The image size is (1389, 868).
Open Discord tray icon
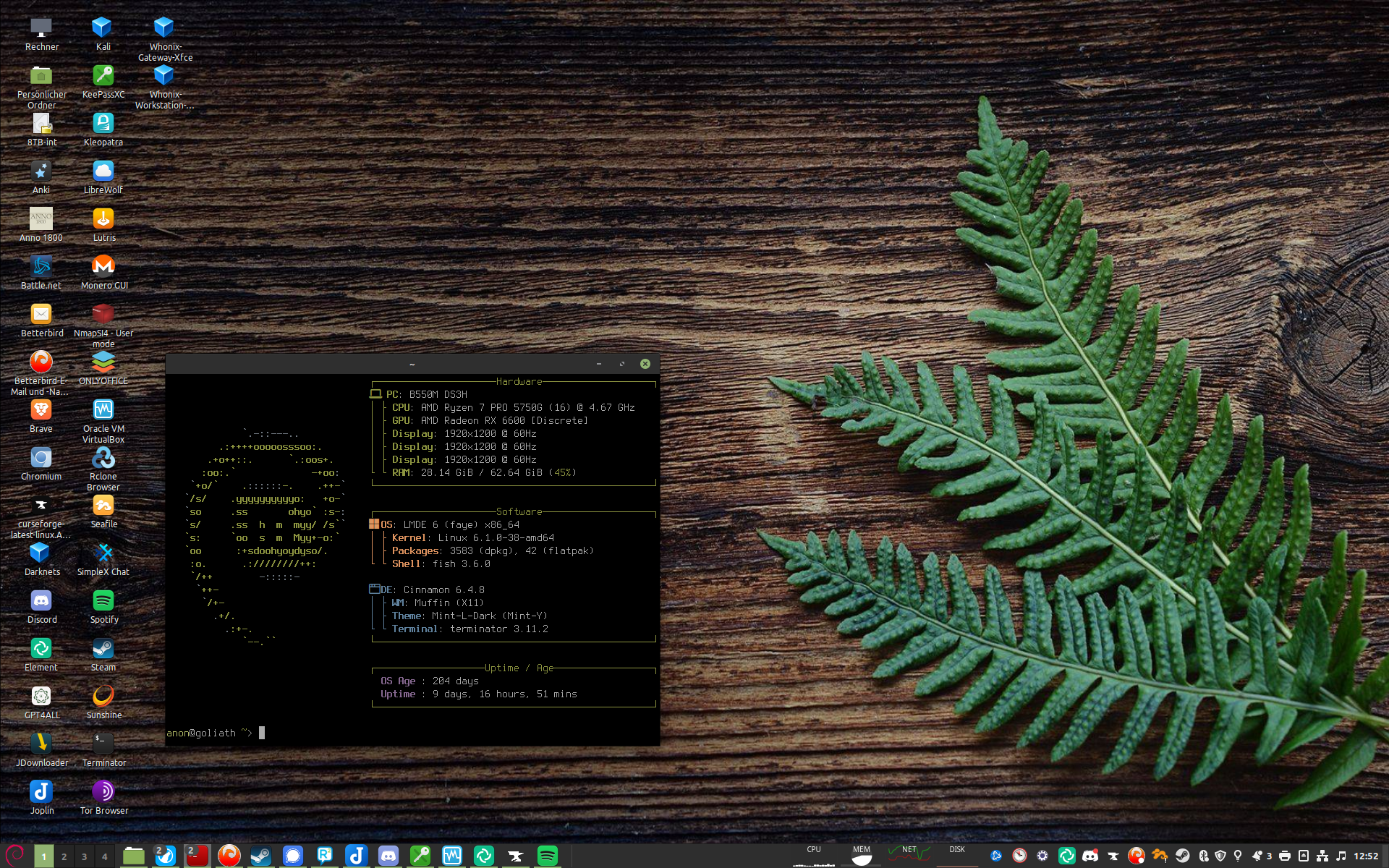(x=1089, y=856)
